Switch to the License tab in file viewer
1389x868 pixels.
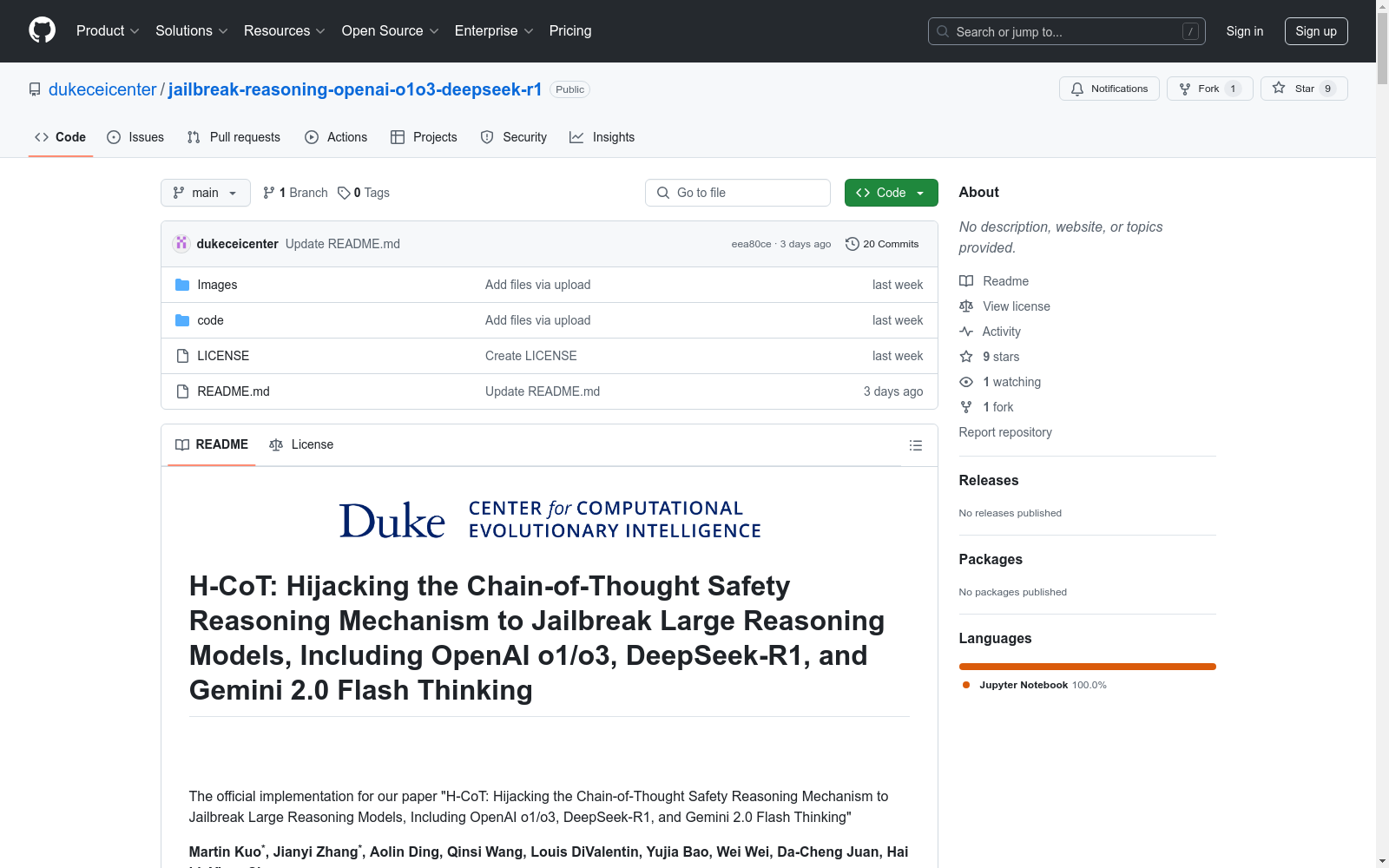(x=301, y=444)
